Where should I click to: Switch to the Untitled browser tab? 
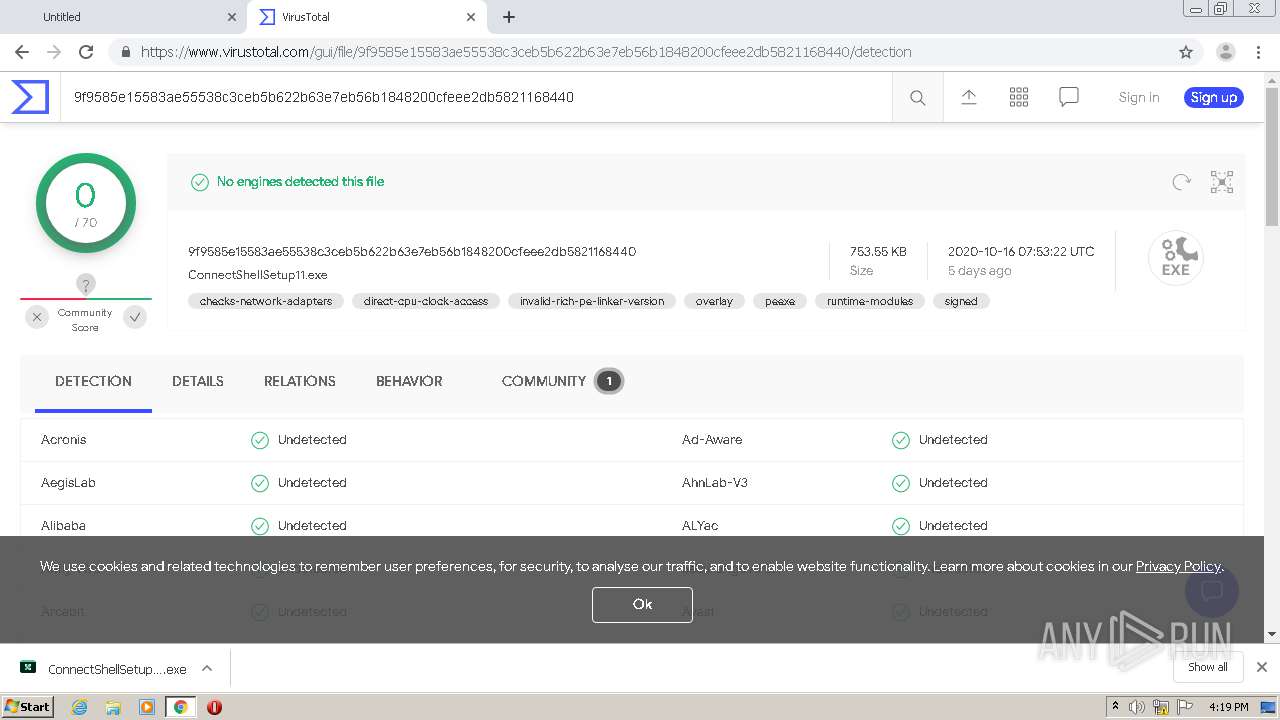124,17
